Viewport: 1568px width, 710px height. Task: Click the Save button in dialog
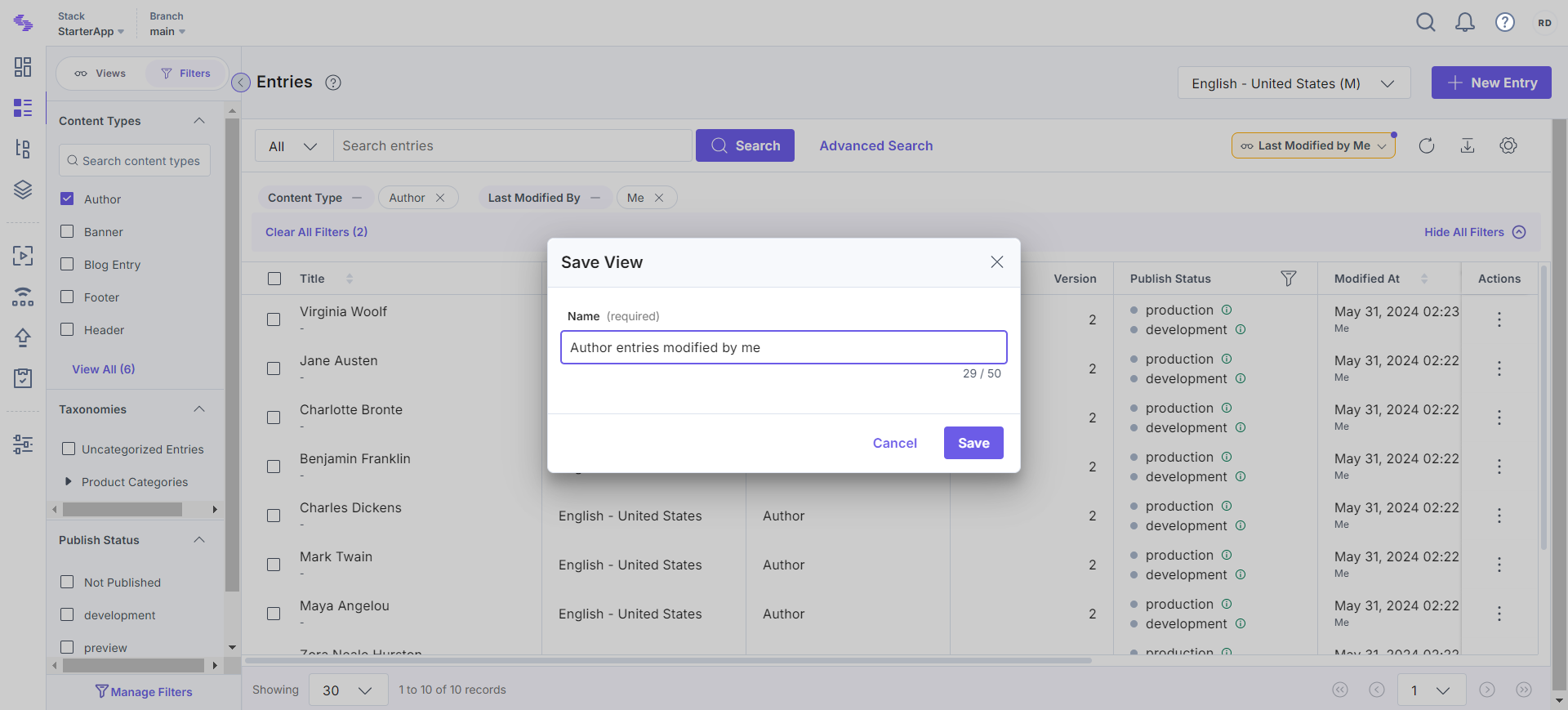(973, 443)
